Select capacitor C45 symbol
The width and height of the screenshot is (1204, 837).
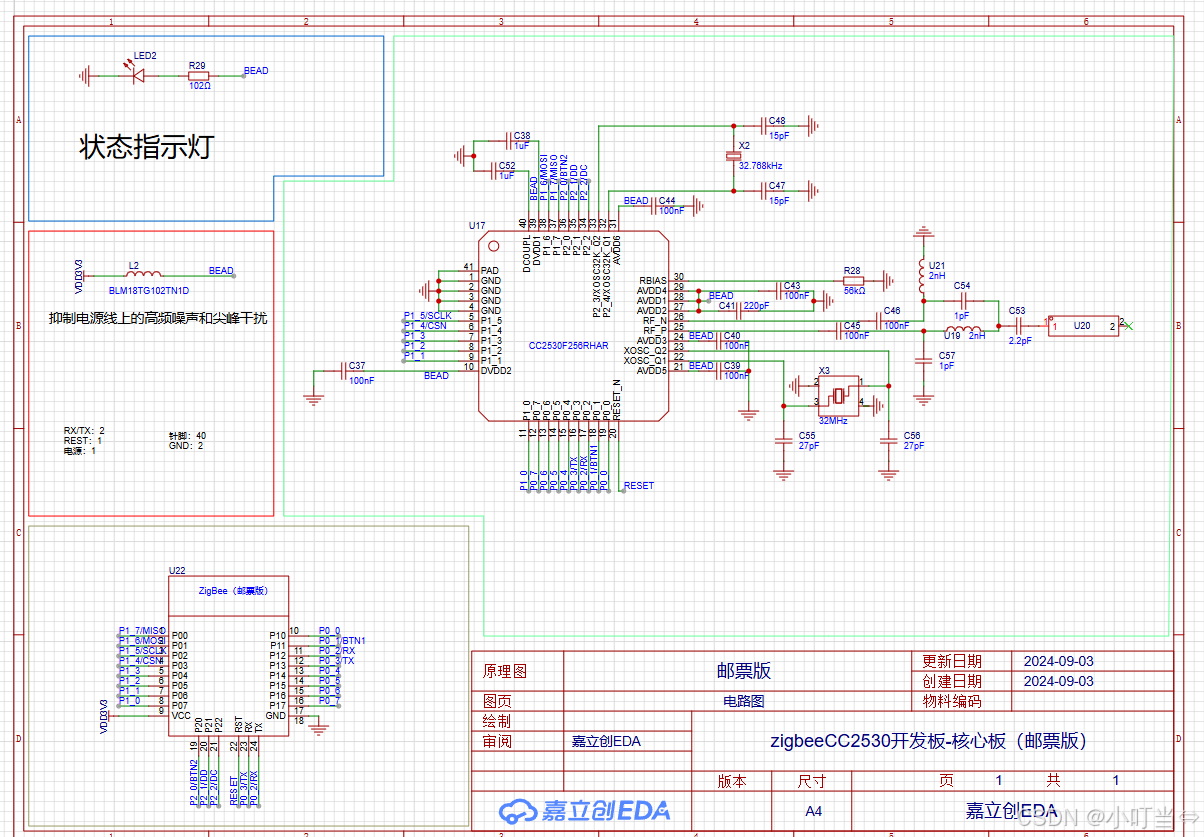click(x=840, y=330)
